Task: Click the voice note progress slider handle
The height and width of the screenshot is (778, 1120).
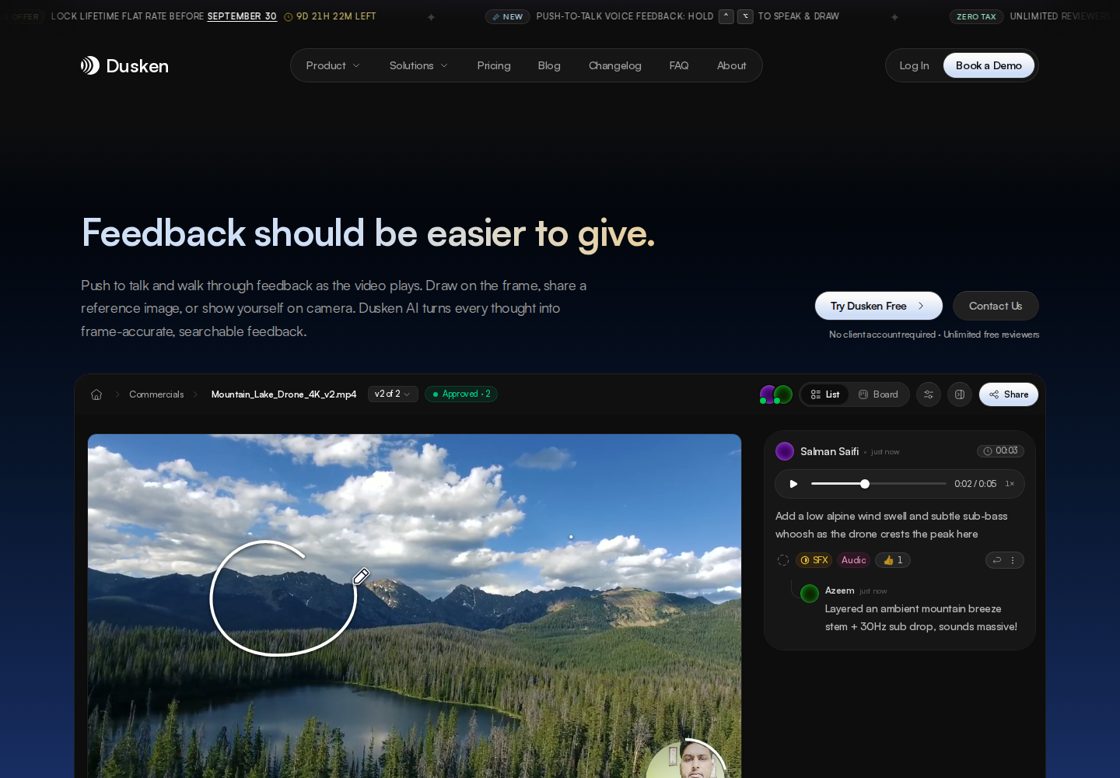Action: pyautogui.click(x=865, y=484)
